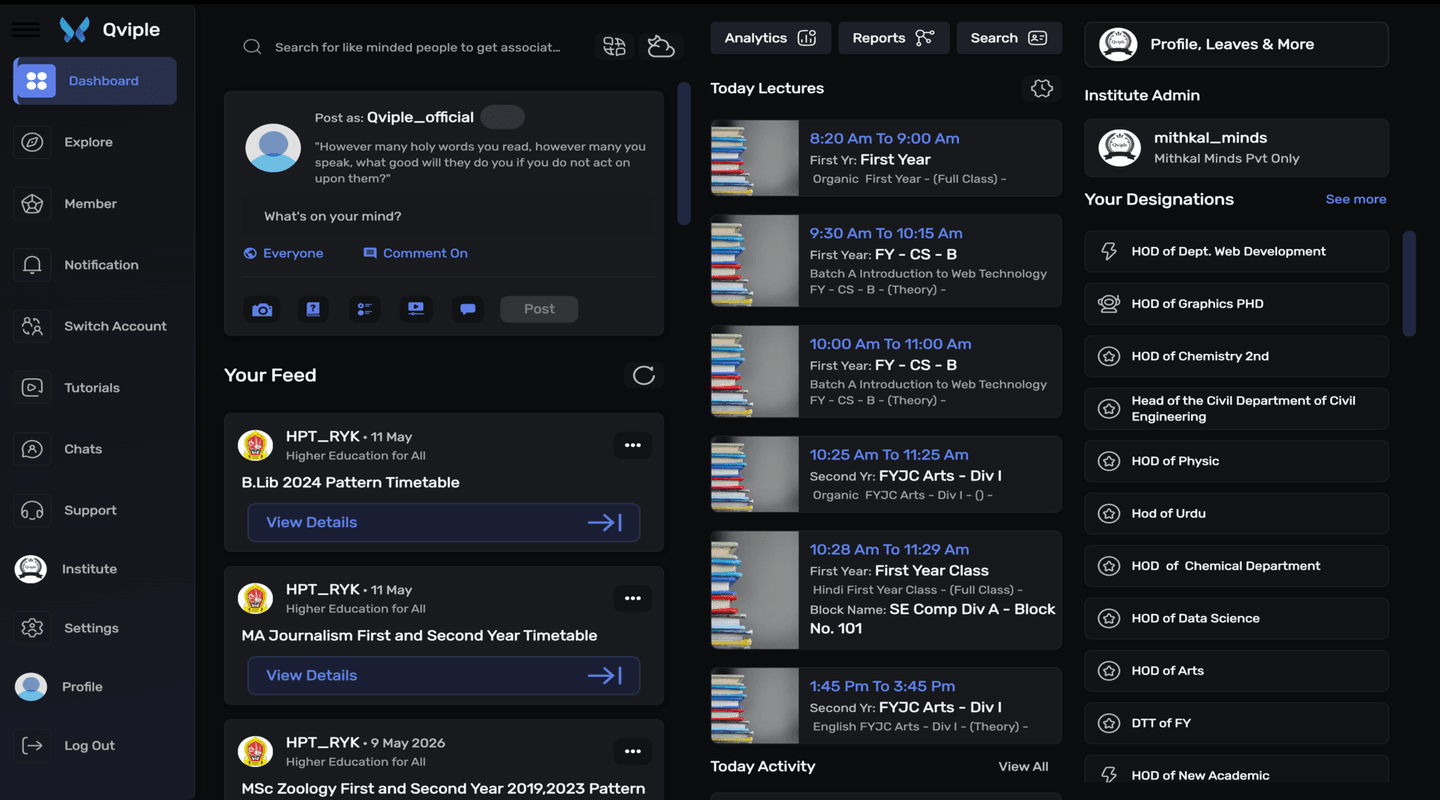1440x800 pixels.
Task: Select HOD of Arts designation
Action: [x=1236, y=671]
